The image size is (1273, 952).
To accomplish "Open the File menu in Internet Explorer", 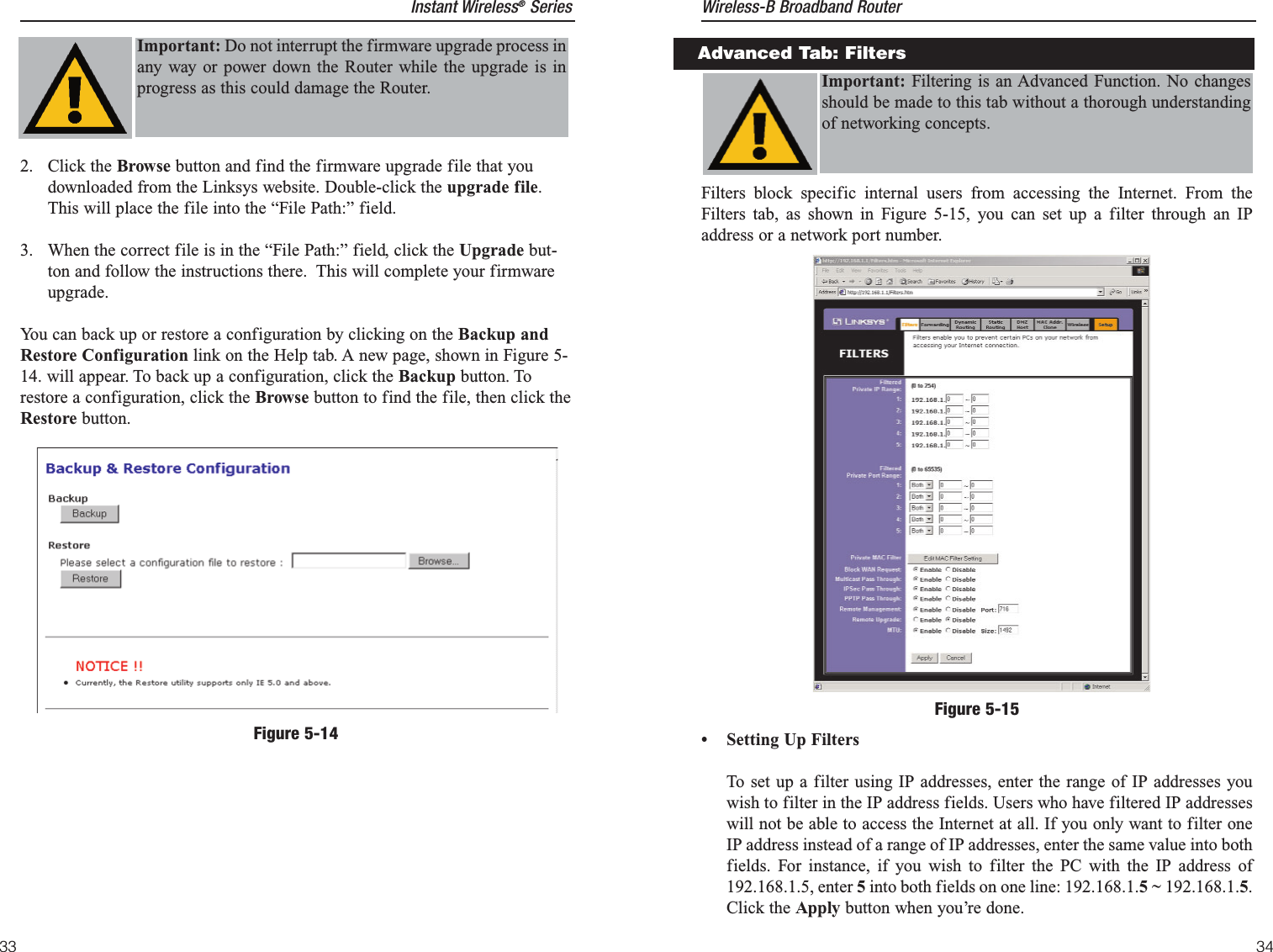I will [825, 271].
